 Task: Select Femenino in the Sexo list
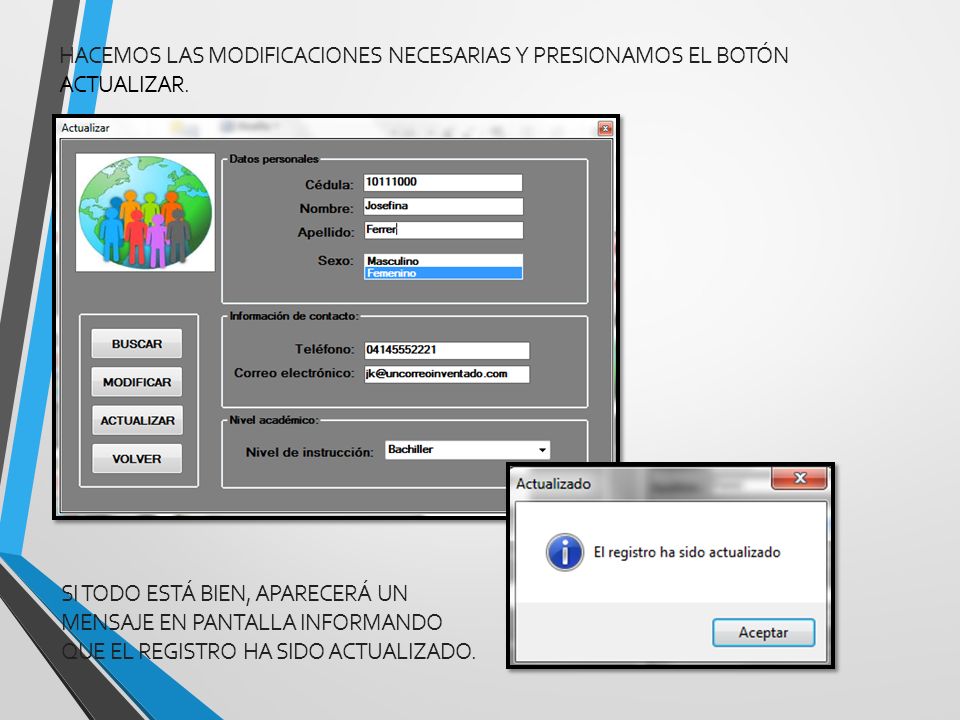[x=443, y=273]
